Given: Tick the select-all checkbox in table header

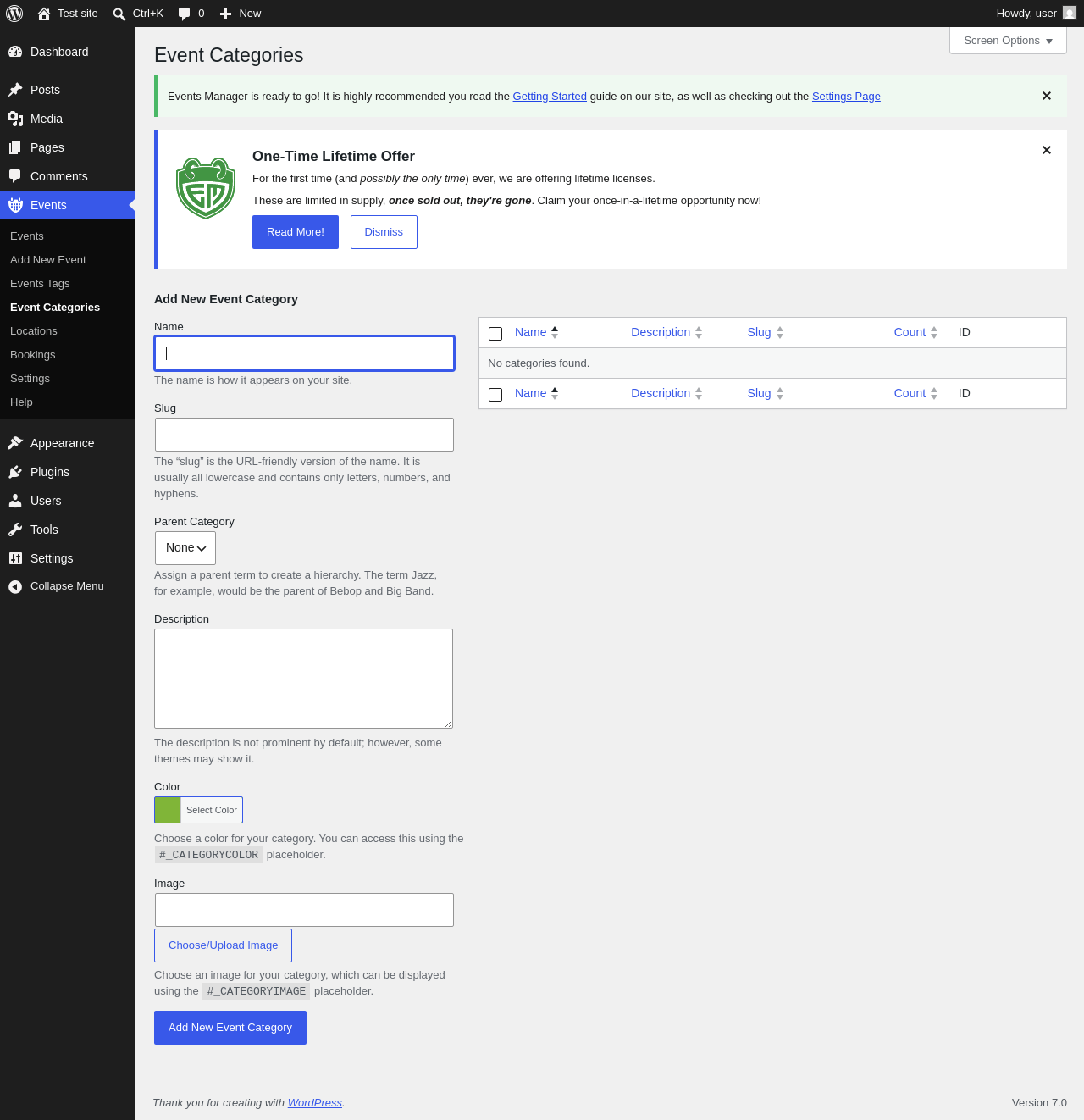Looking at the screenshot, I should point(495,334).
